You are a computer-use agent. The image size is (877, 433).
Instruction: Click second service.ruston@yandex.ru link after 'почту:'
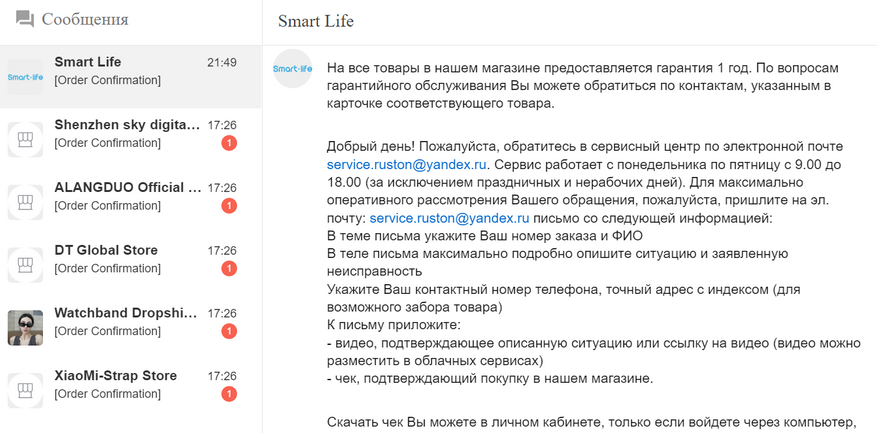click(449, 218)
